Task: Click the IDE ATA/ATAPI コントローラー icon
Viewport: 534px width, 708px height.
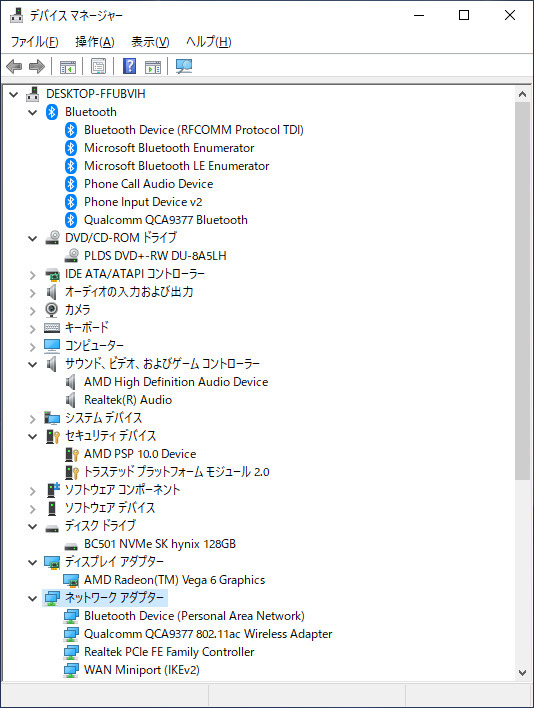Action: 52,274
